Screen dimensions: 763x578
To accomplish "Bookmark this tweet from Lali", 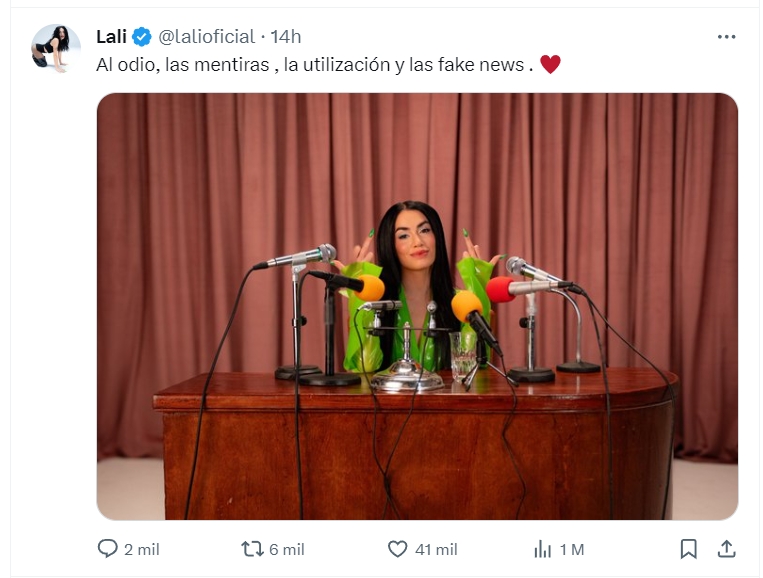I will click(x=688, y=549).
